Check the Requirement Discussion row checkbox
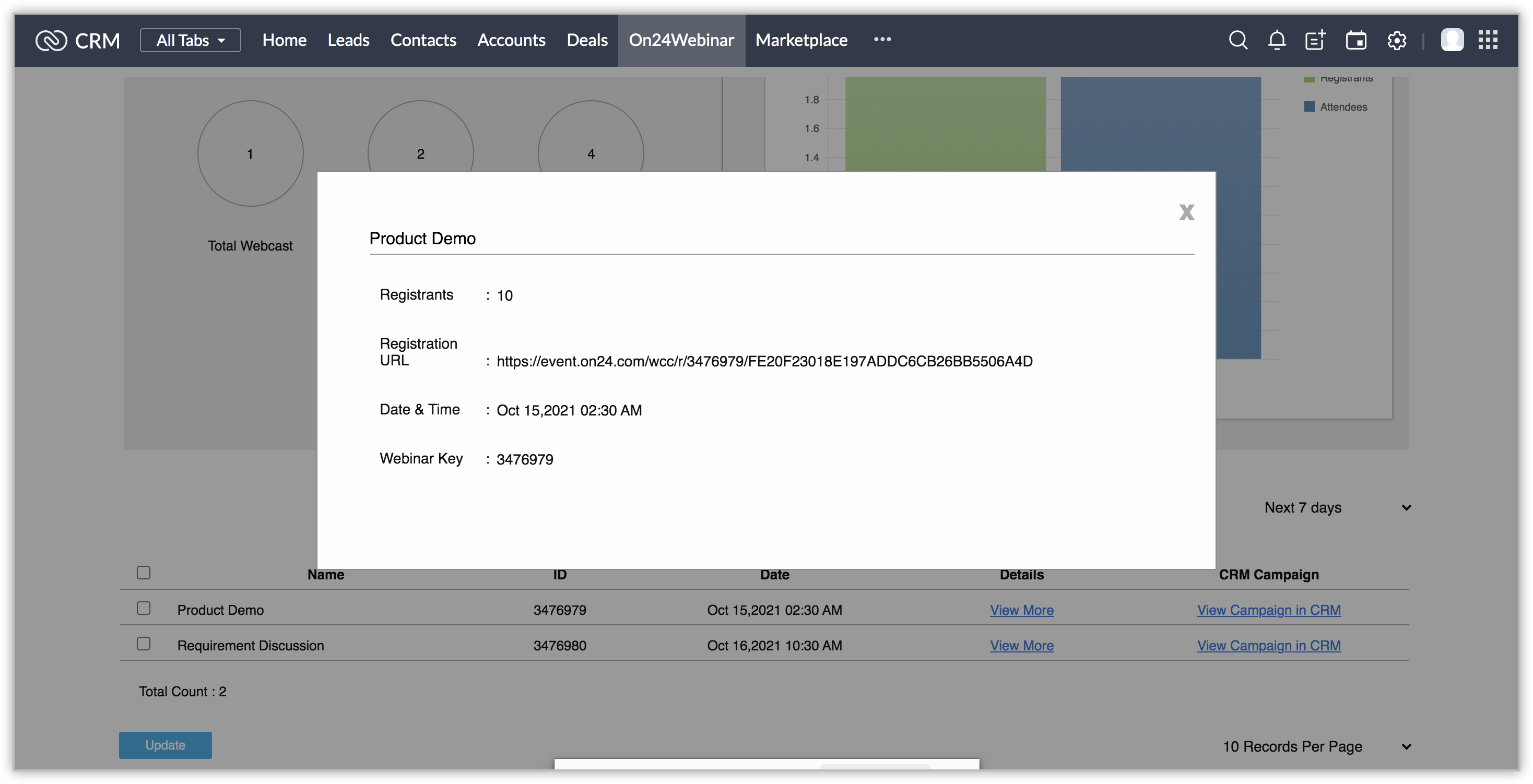This screenshot has width=1533, height=784. [144, 644]
